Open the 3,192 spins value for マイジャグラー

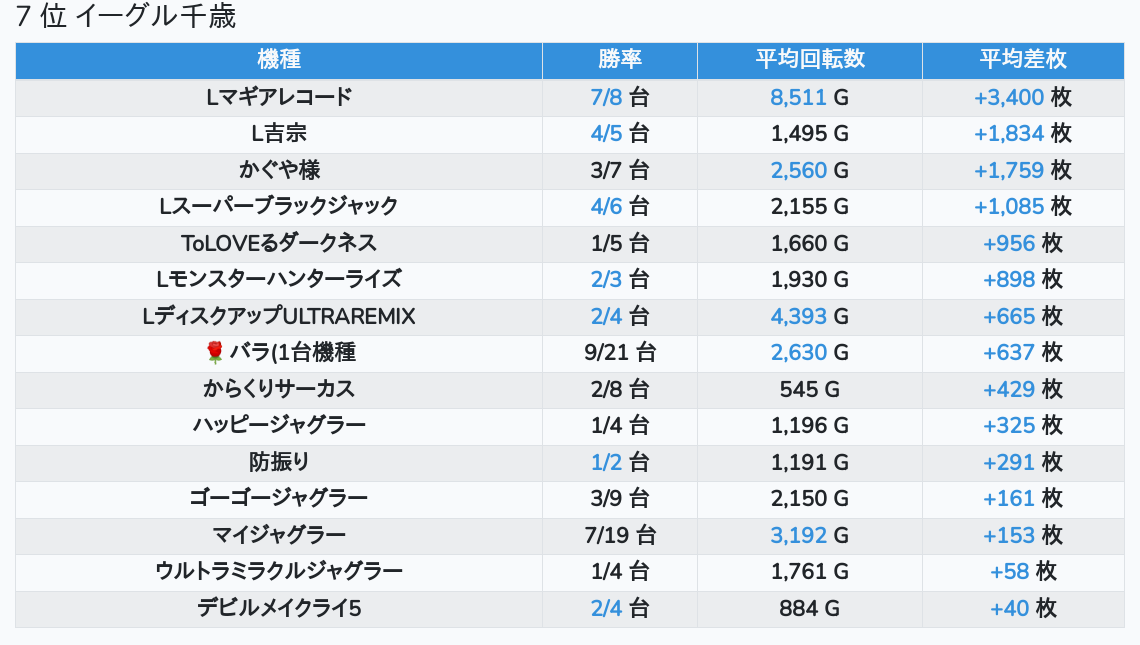point(798,535)
